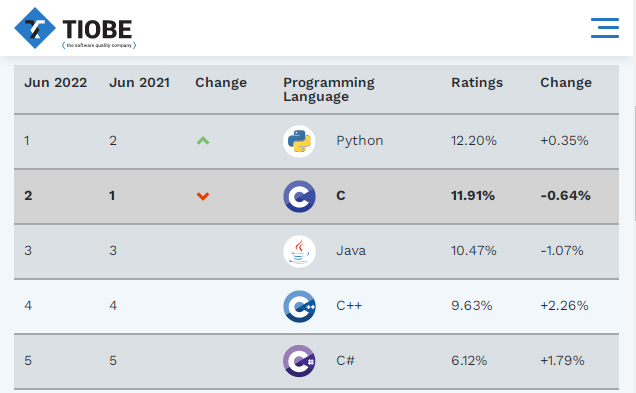Click the C++ language logo icon
Screen dimensions: 636x393
[x=299, y=306]
